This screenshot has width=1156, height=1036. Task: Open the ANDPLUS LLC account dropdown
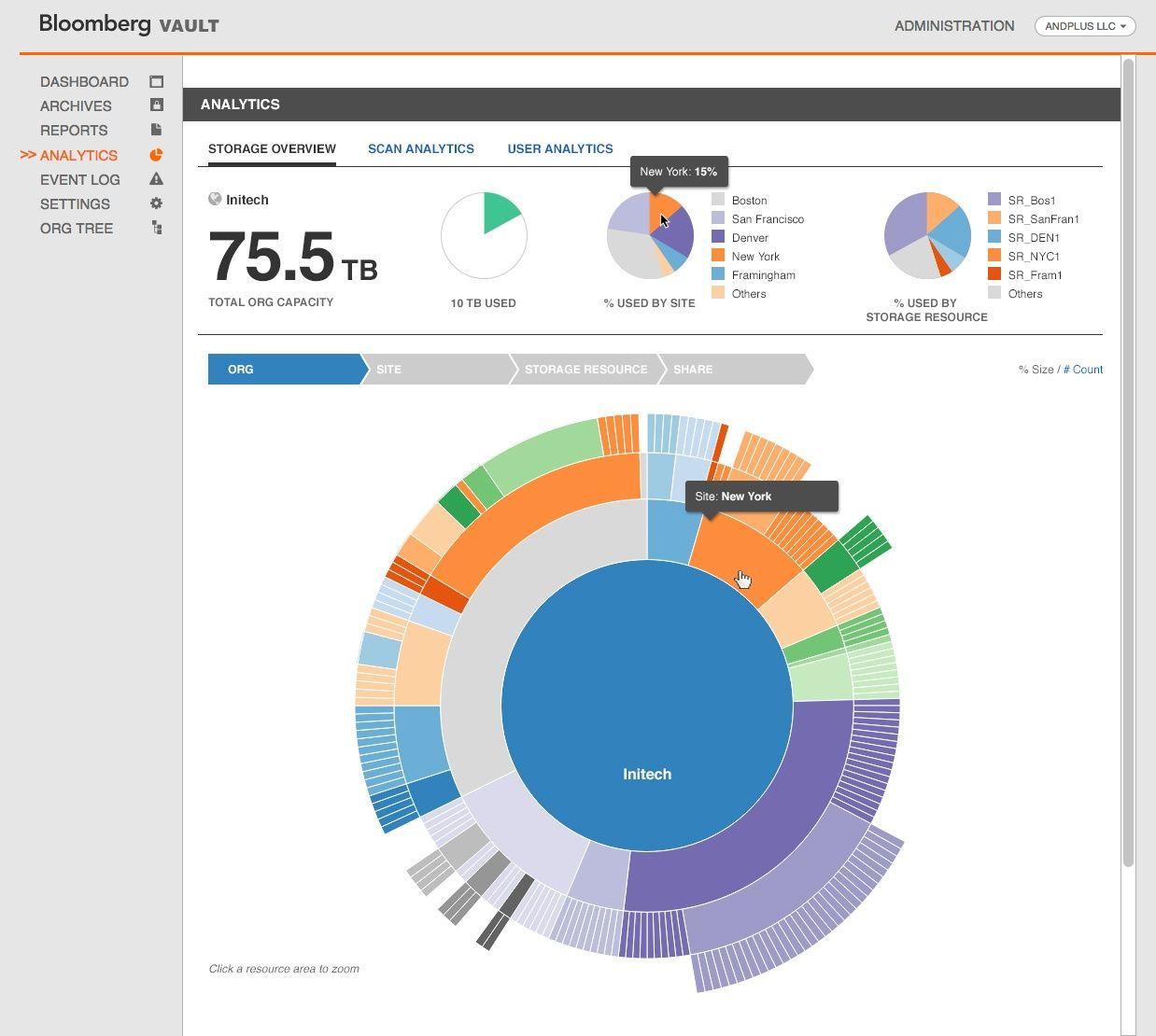(1084, 26)
